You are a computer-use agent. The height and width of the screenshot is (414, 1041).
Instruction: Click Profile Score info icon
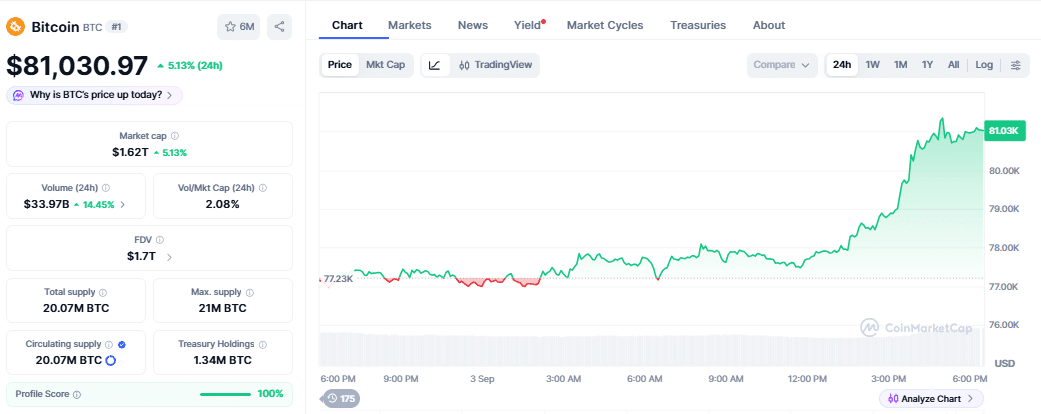[x=77, y=394]
